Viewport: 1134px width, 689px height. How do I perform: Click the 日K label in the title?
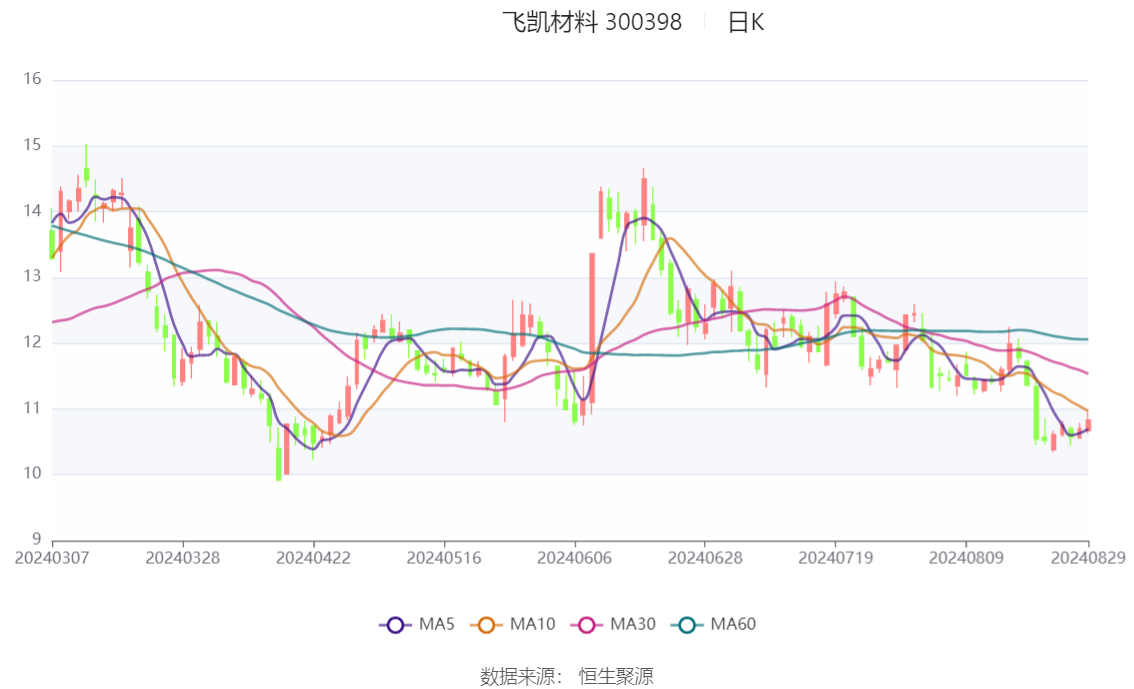pyautogui.click(x=746, y=22)
